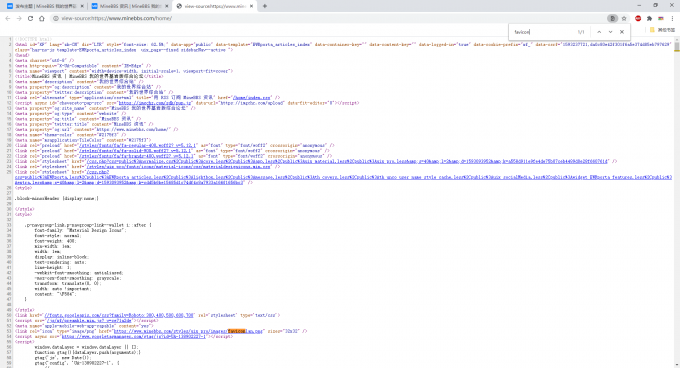Image resolution: width=680 pixels, height=368 pixels.
Task: Open the materialdesignicons.min.css link on line 24
Action: coord(179,166)
